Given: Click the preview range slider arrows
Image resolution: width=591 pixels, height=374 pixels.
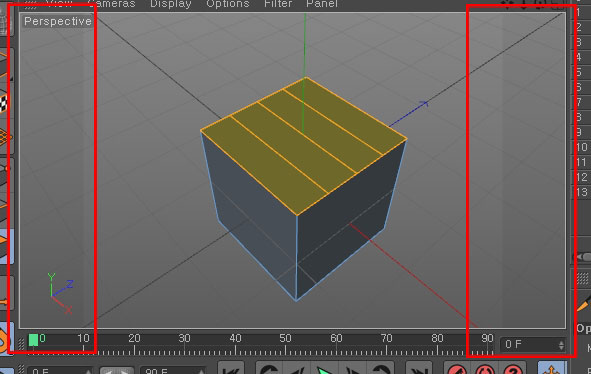Looking at the screenshot, I should click(x=116, y=371).
